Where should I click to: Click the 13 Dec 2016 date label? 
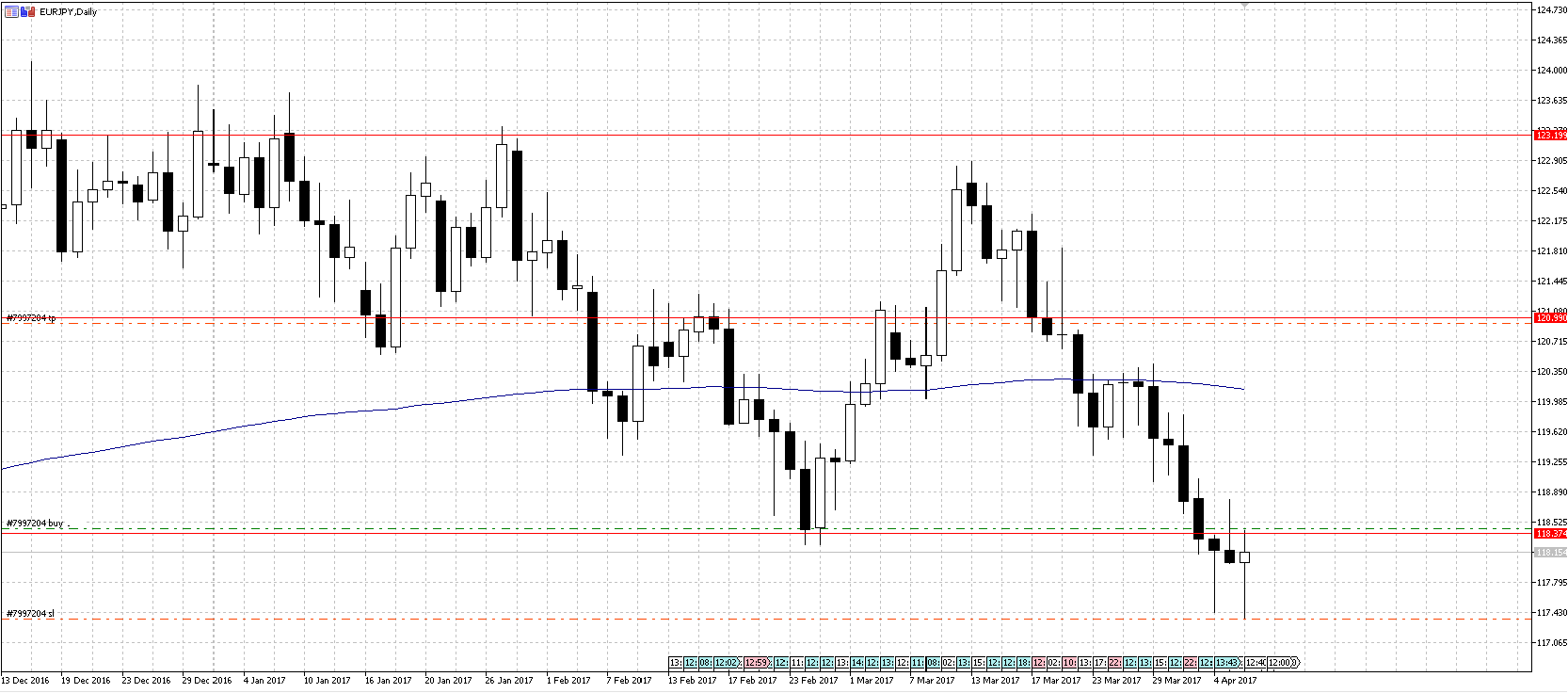(x=25, y=680)
